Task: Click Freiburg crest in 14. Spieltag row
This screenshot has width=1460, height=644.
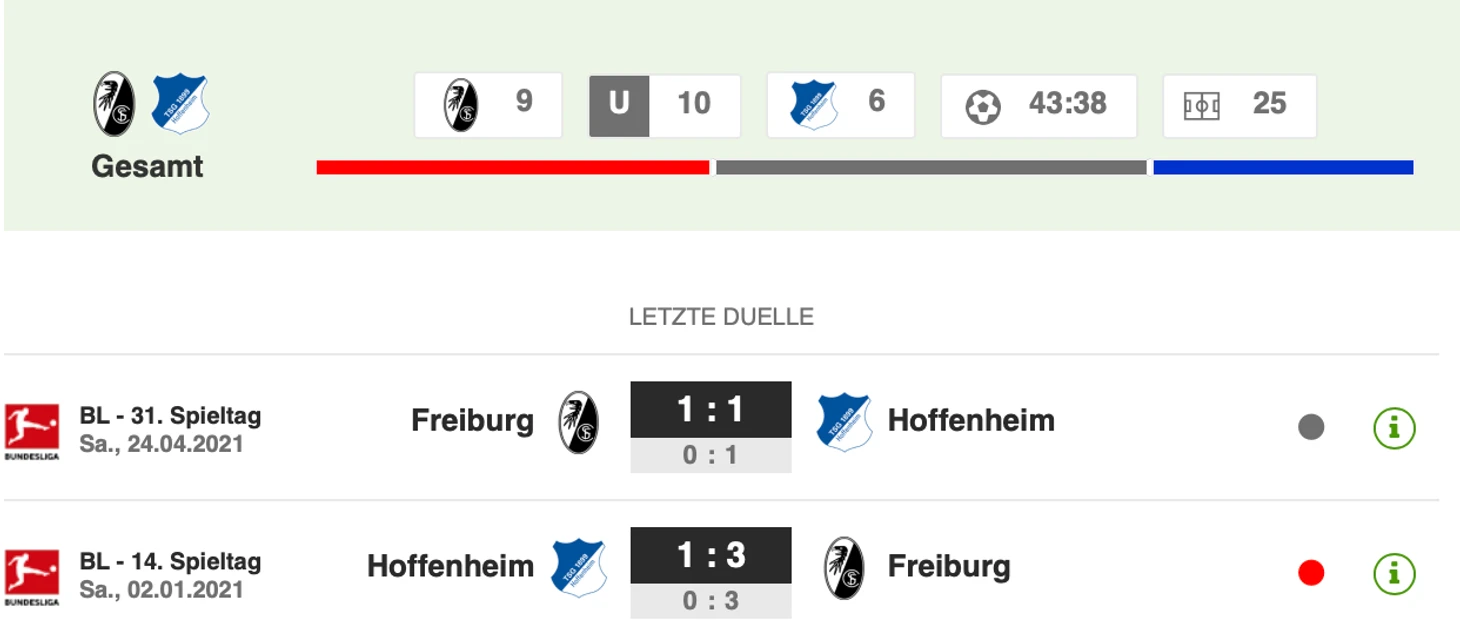Action: point(844,568)
